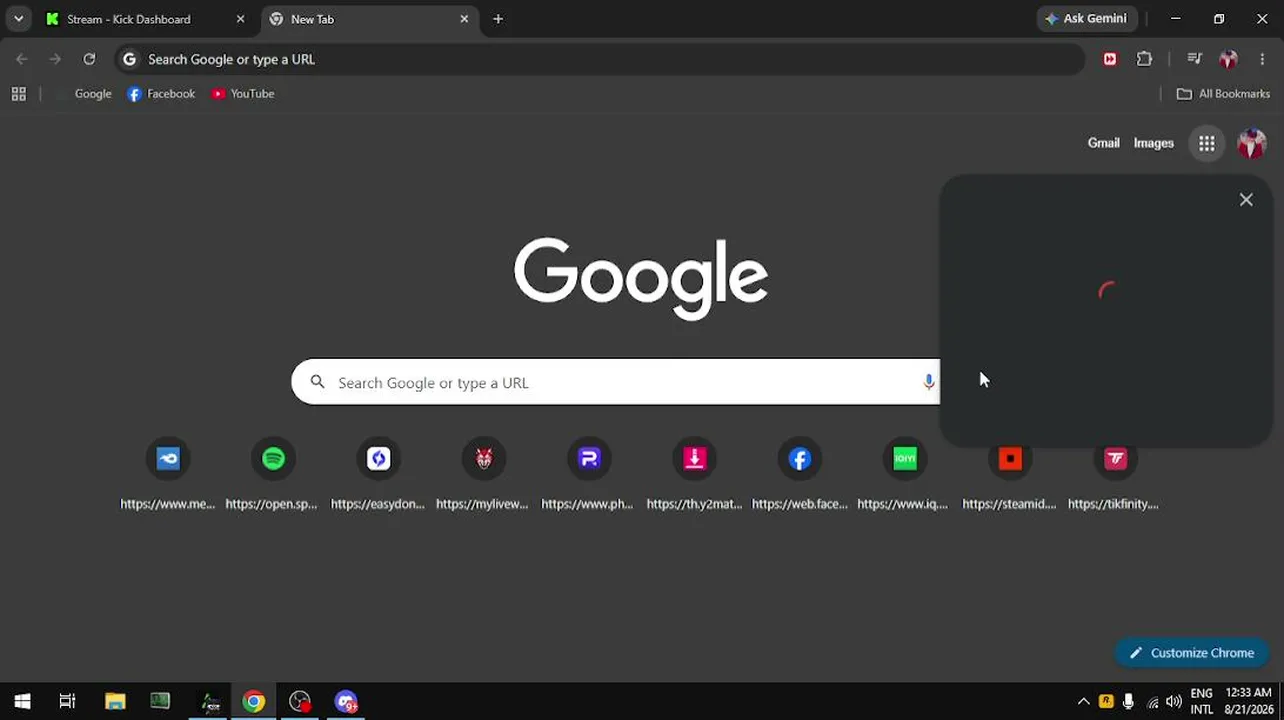Close the Stream - Kick Dashboard tab
The image size is (1284, 720).
240,19
